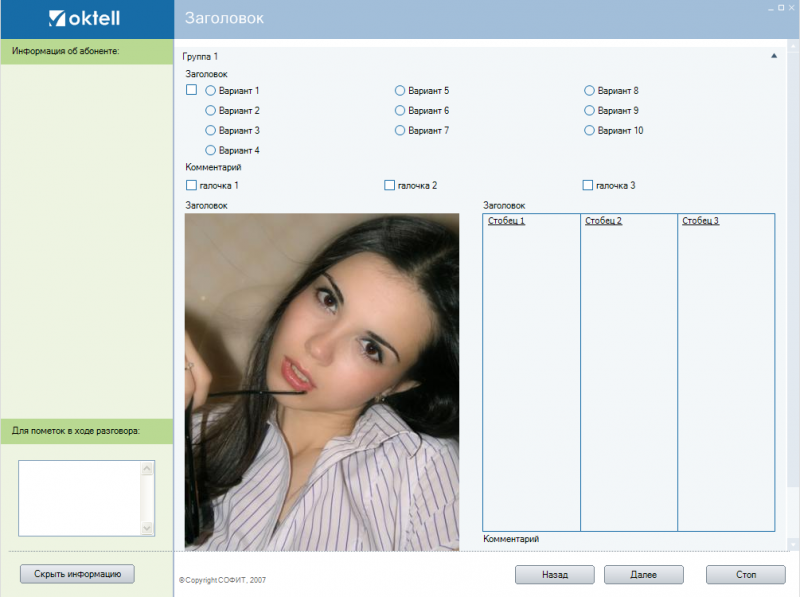Minimize the window

coord(770,8)
